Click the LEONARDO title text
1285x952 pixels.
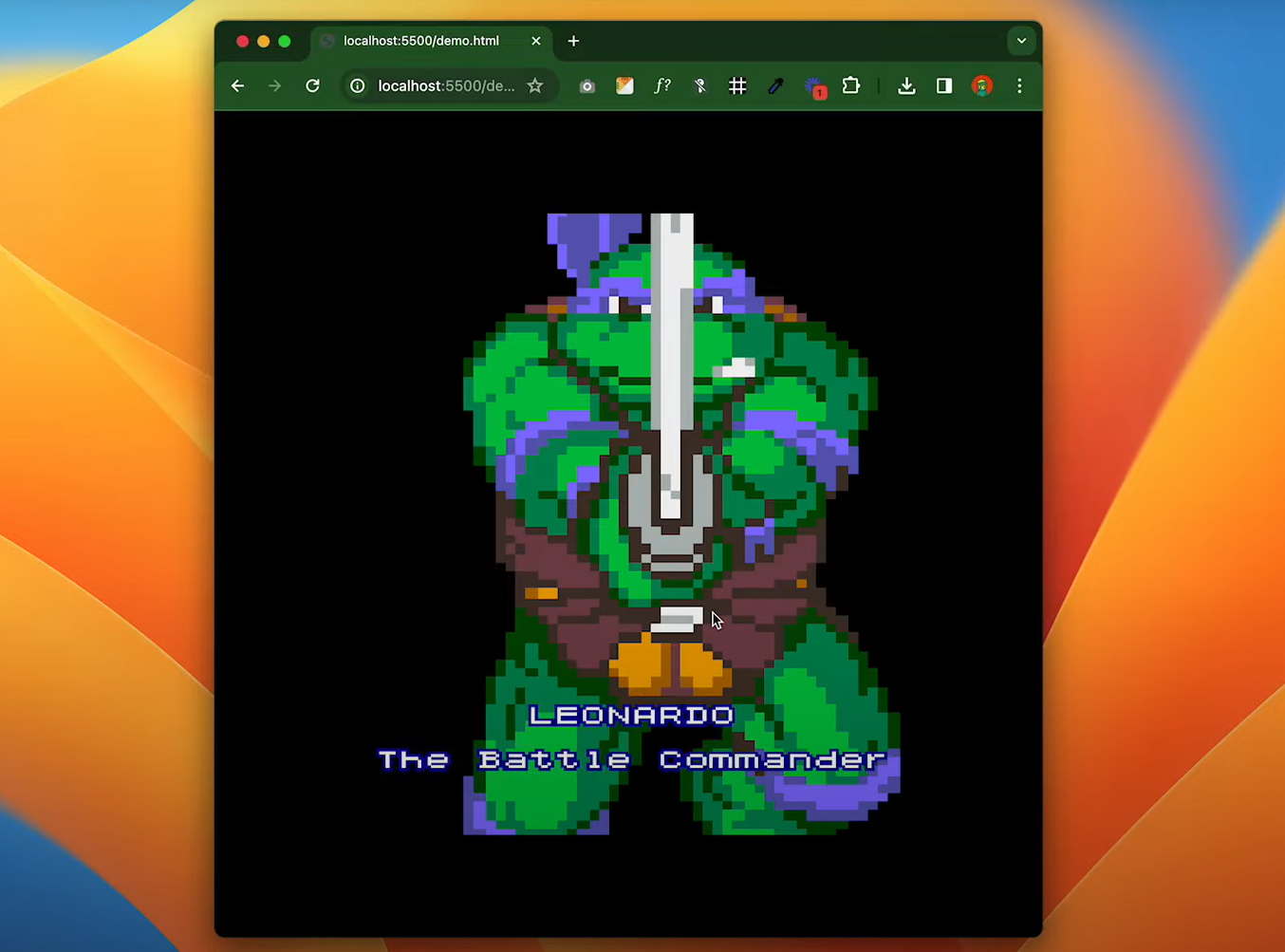pos(632,716)
